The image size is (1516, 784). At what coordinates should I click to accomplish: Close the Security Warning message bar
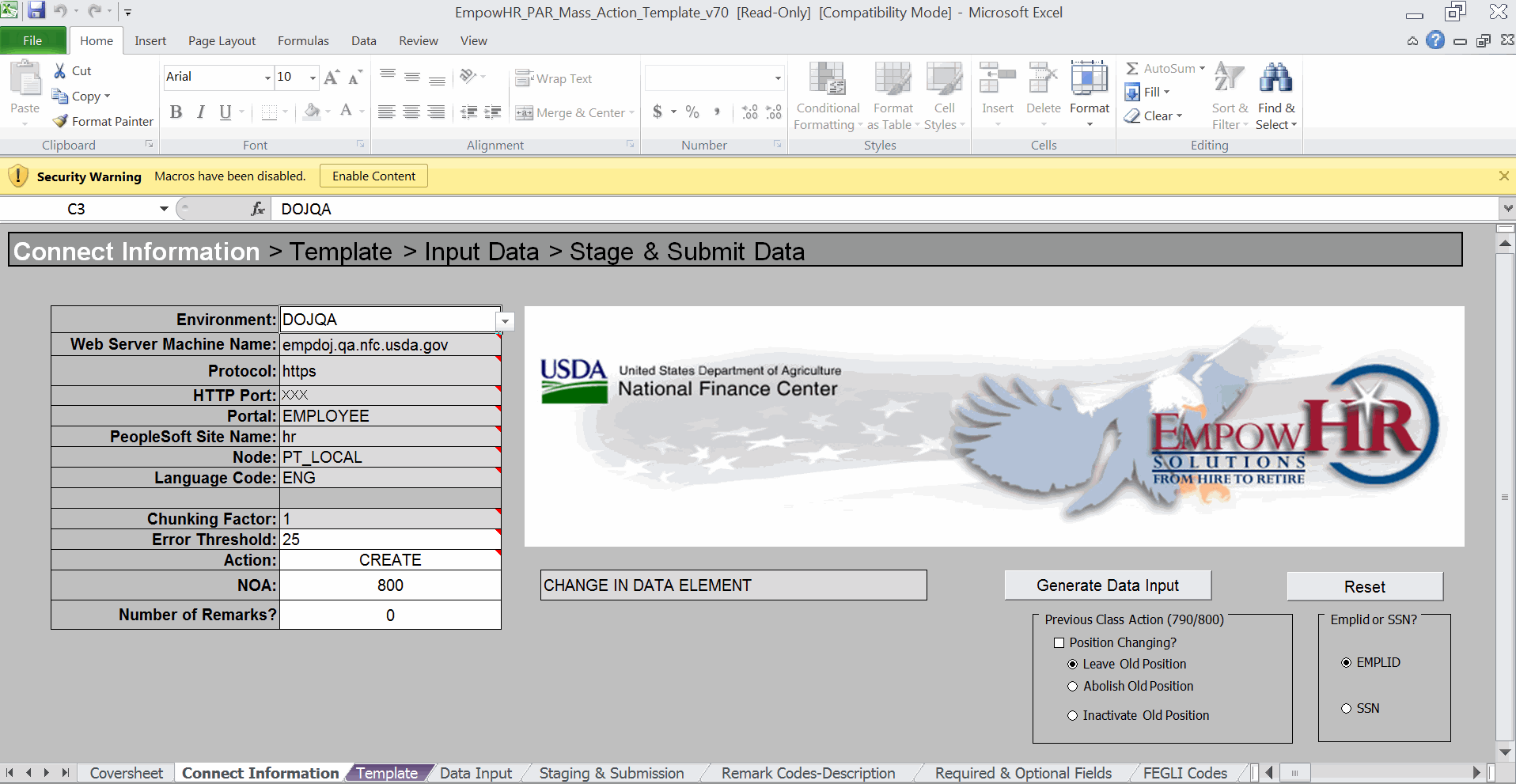click(1504, 176)
